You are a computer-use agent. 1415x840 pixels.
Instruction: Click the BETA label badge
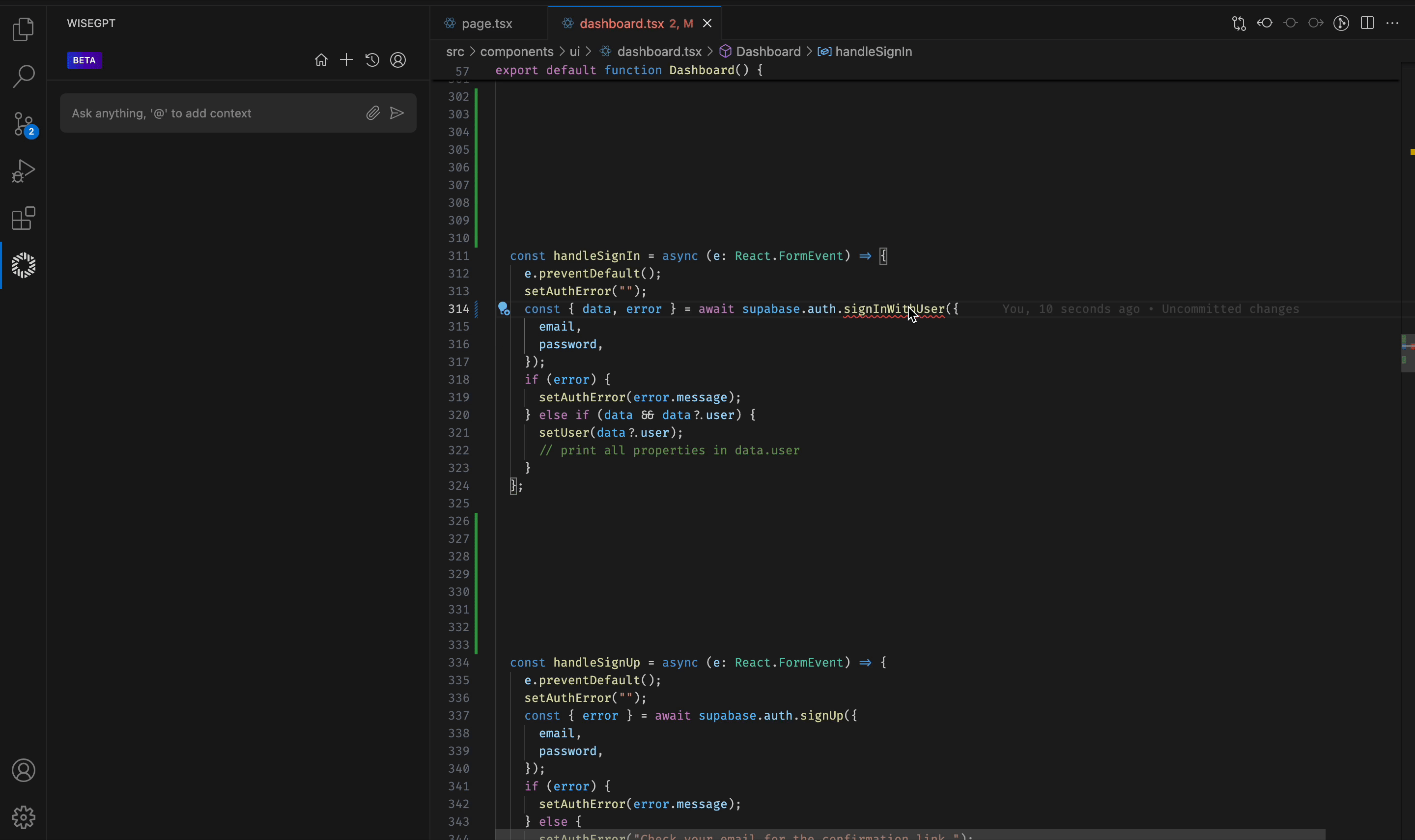tap(84, 60)
